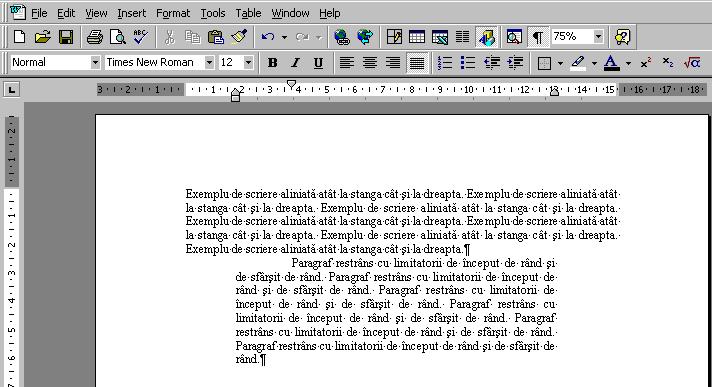The image size is (712, 387).
Task: Open the Document Map view
Action: click(514, 37)
